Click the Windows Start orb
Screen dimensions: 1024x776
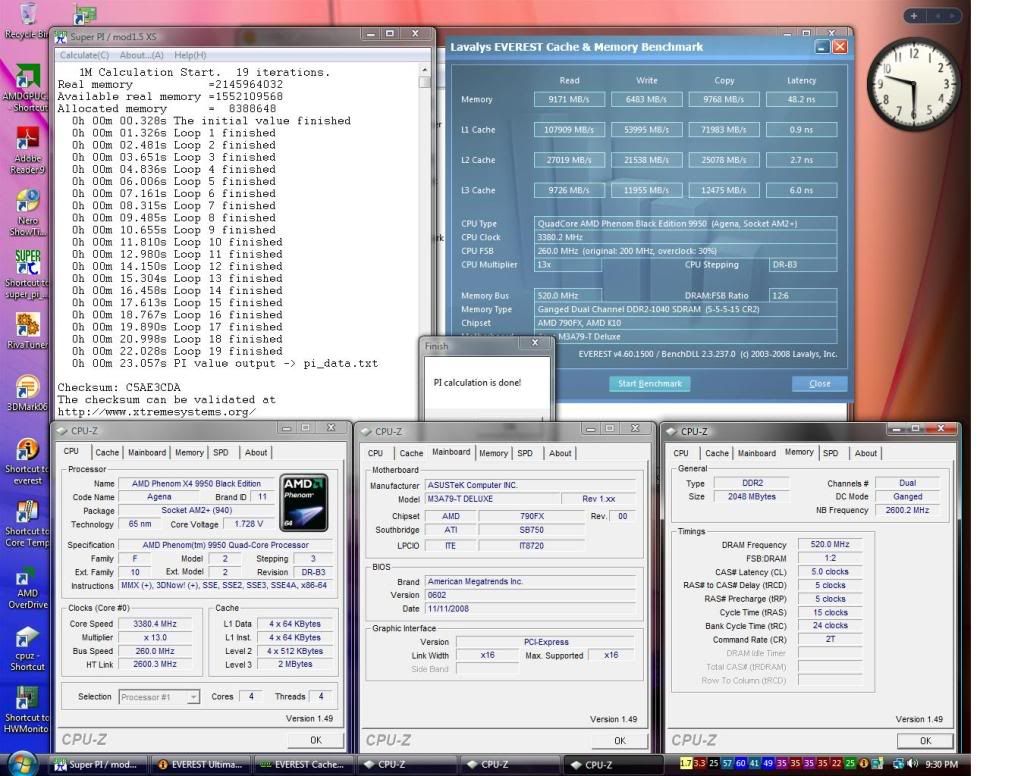point(22,764)
